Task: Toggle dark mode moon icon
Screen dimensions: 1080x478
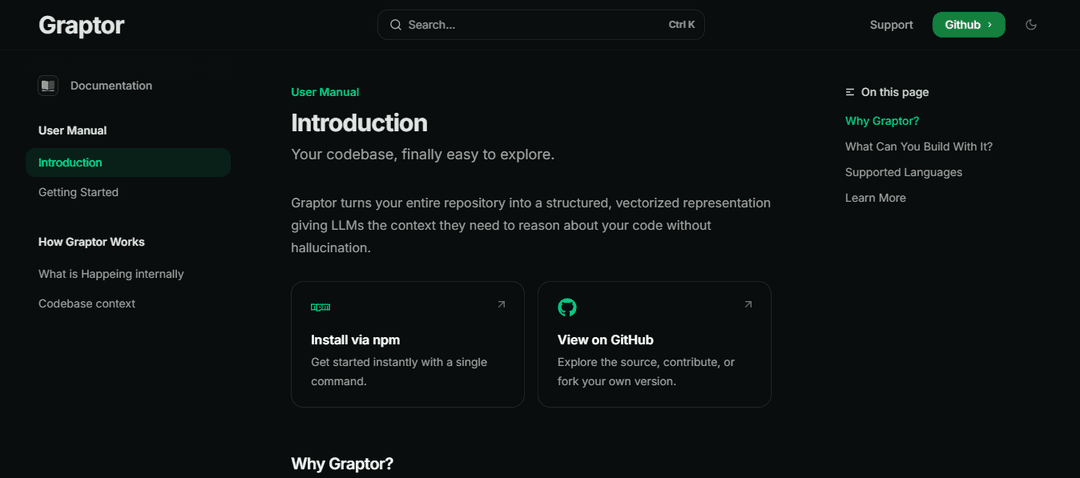Action: pos(1030,25)
